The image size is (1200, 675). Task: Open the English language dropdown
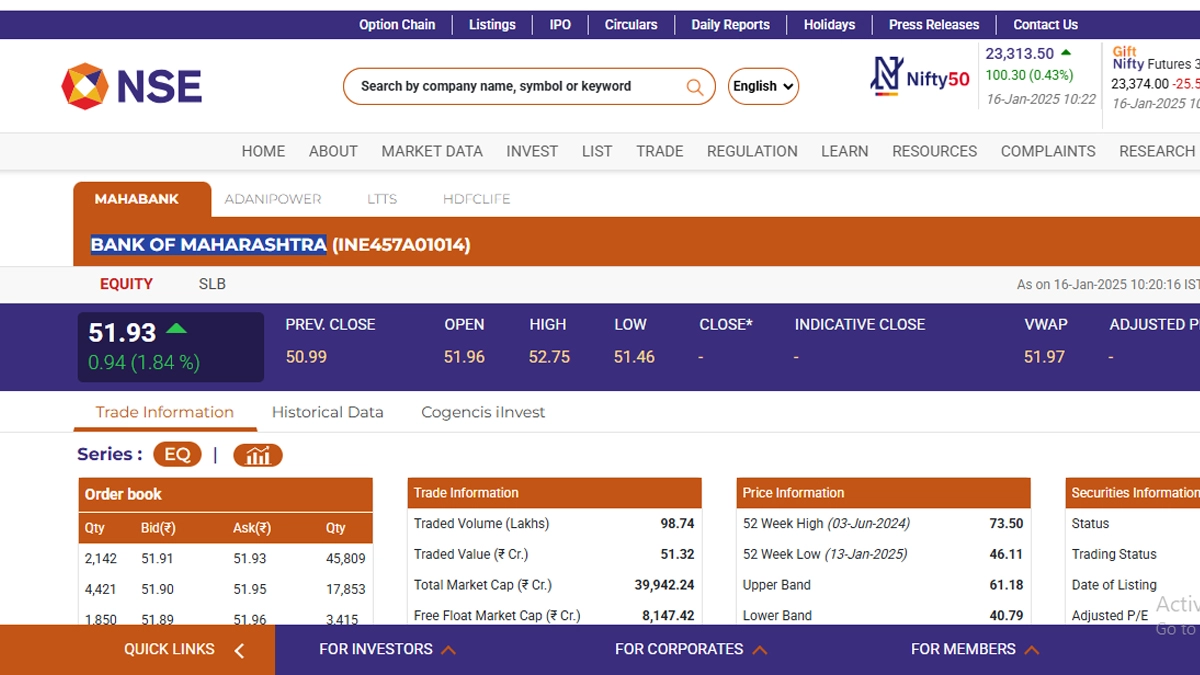(763, 87)
